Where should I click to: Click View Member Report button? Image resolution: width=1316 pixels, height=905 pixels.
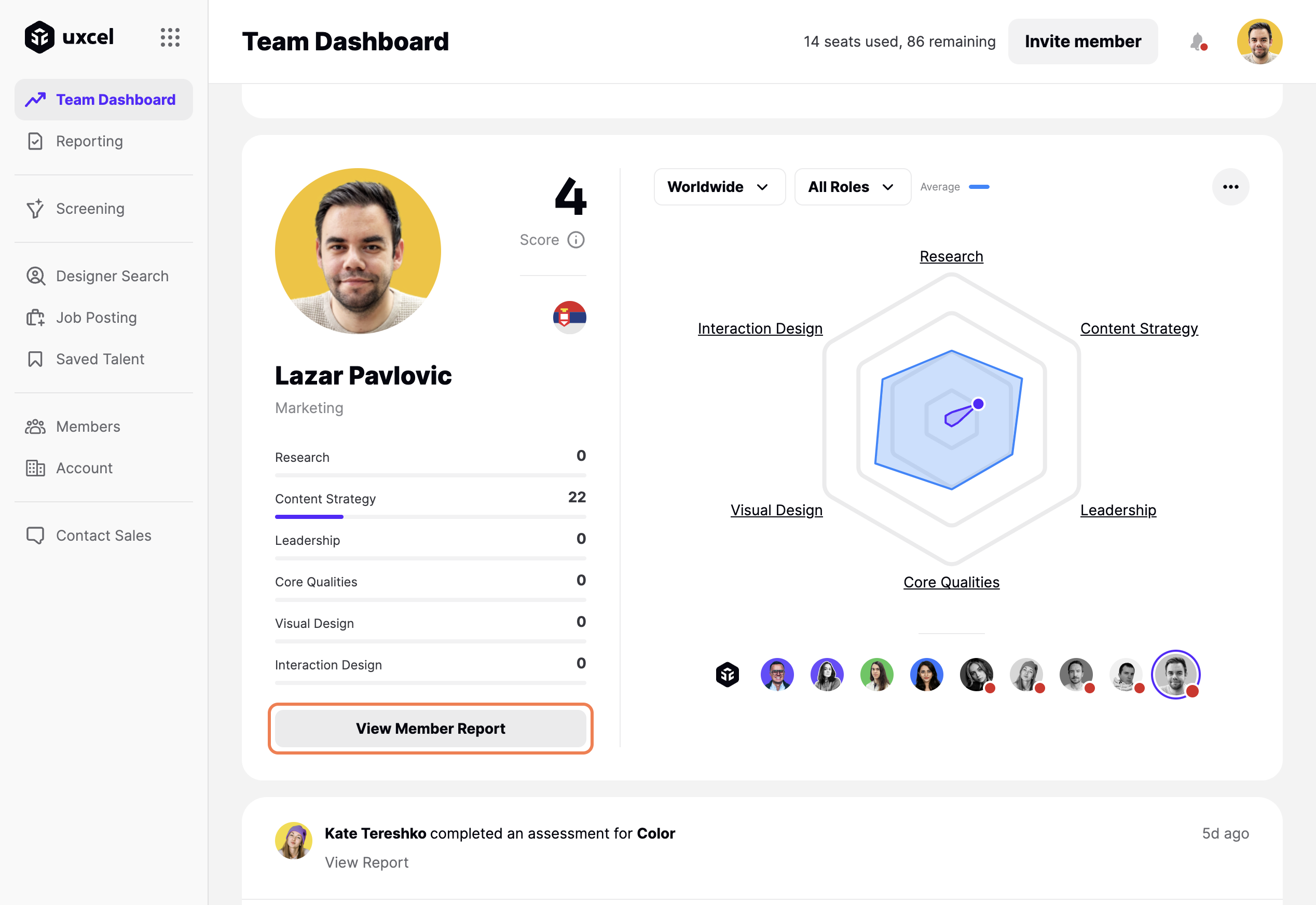coord(430,728)
